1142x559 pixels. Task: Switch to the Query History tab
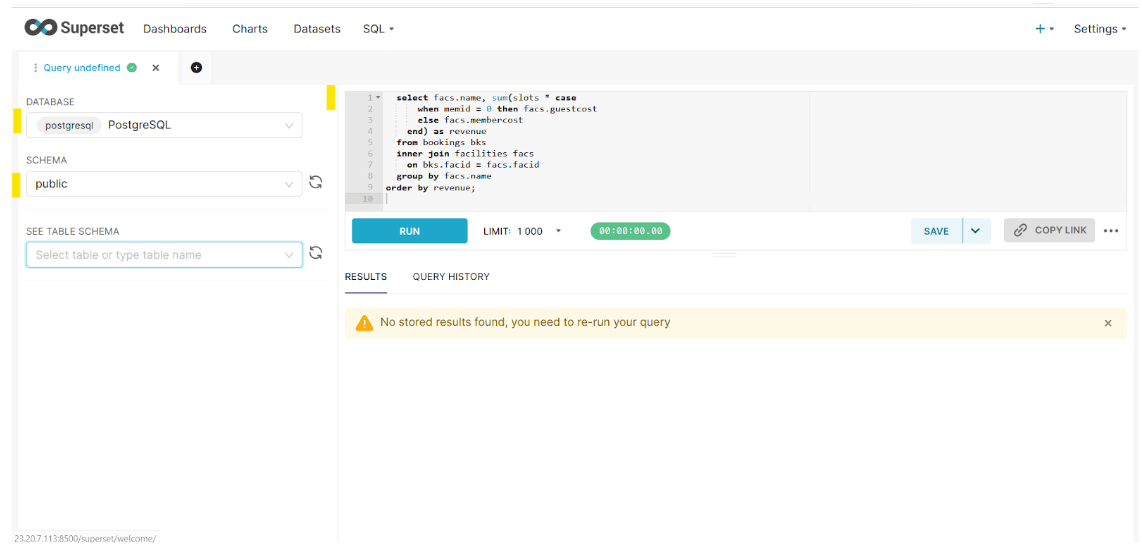[451, 277]
